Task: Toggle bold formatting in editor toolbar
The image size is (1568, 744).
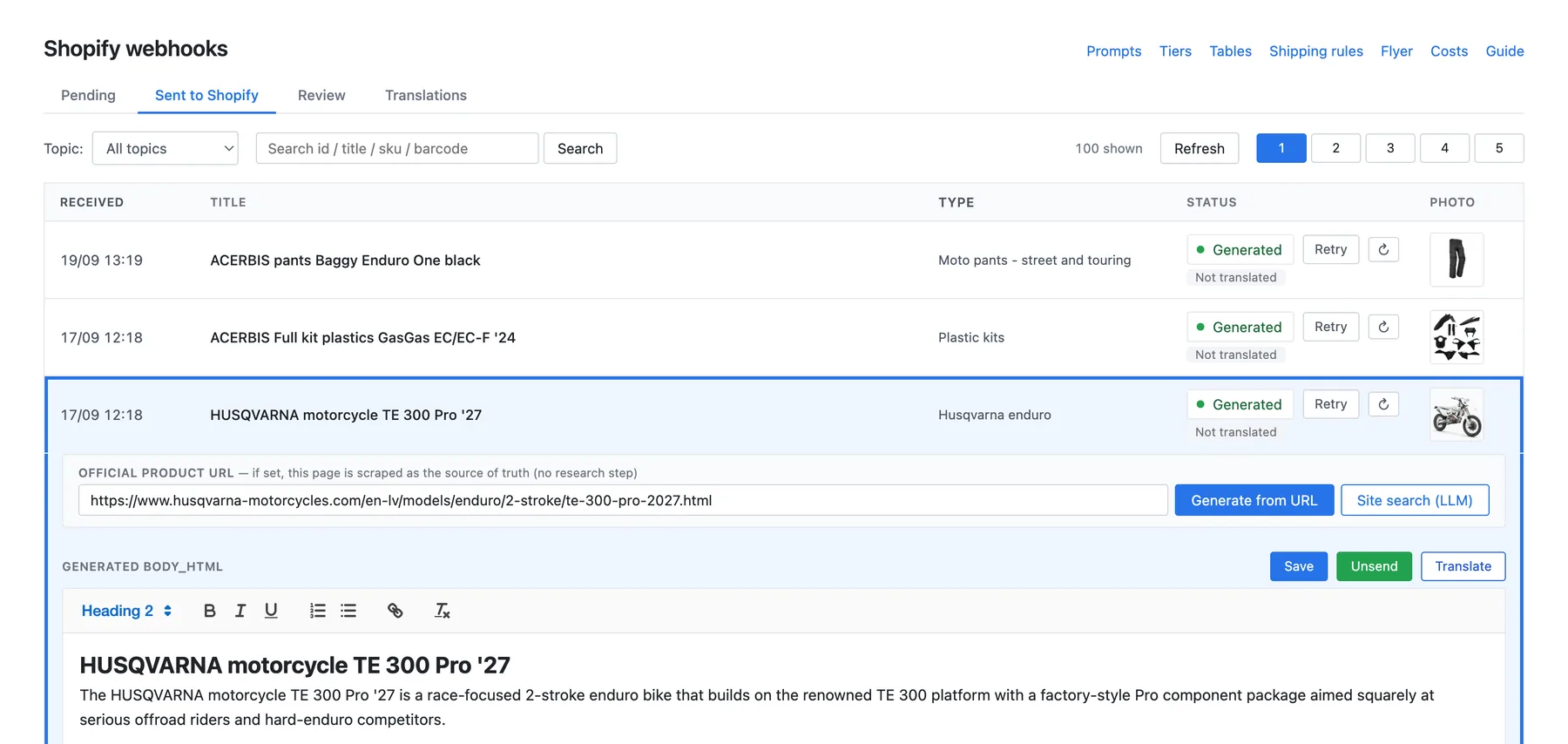Action: (209, 611)
